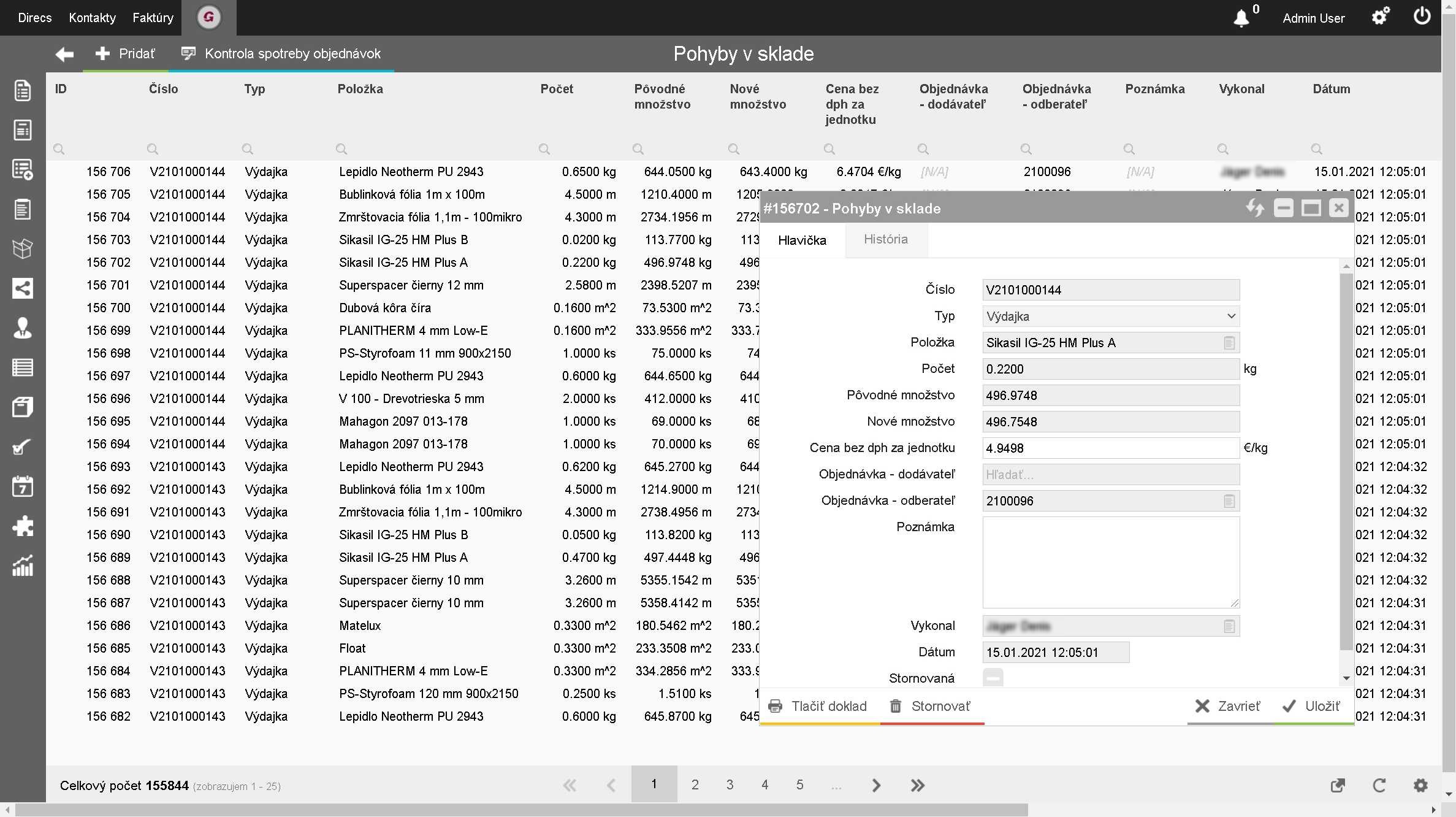Click the dialog's refresh arrows icon

point(1255,208)
